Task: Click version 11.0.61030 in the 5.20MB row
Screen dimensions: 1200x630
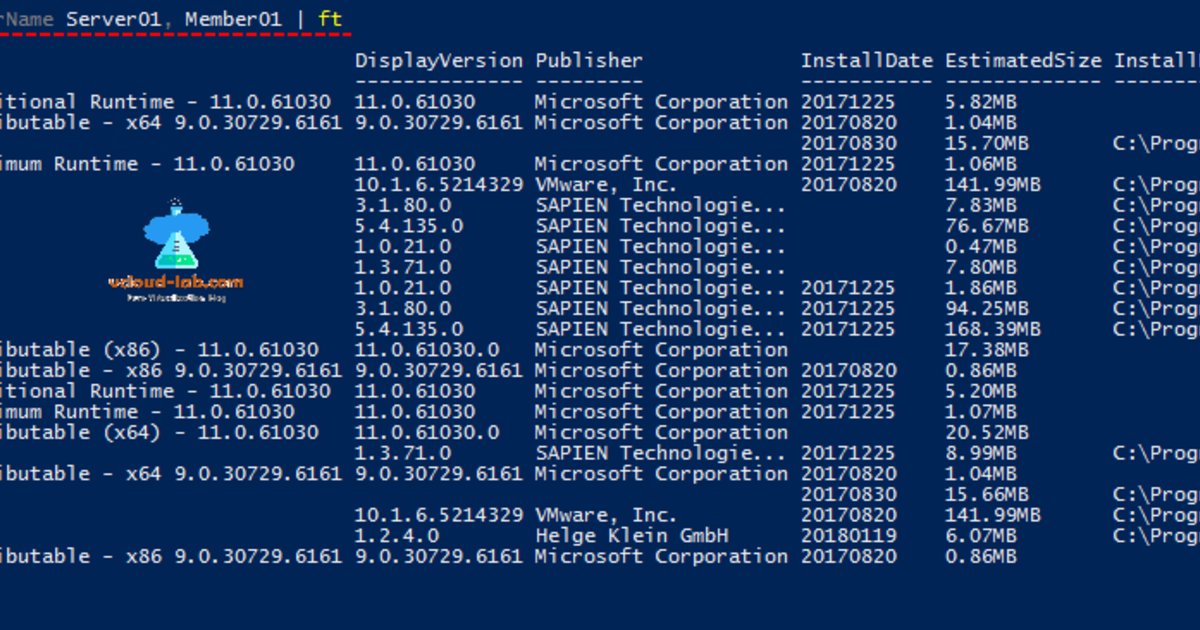Action: (x=415, y=391)
